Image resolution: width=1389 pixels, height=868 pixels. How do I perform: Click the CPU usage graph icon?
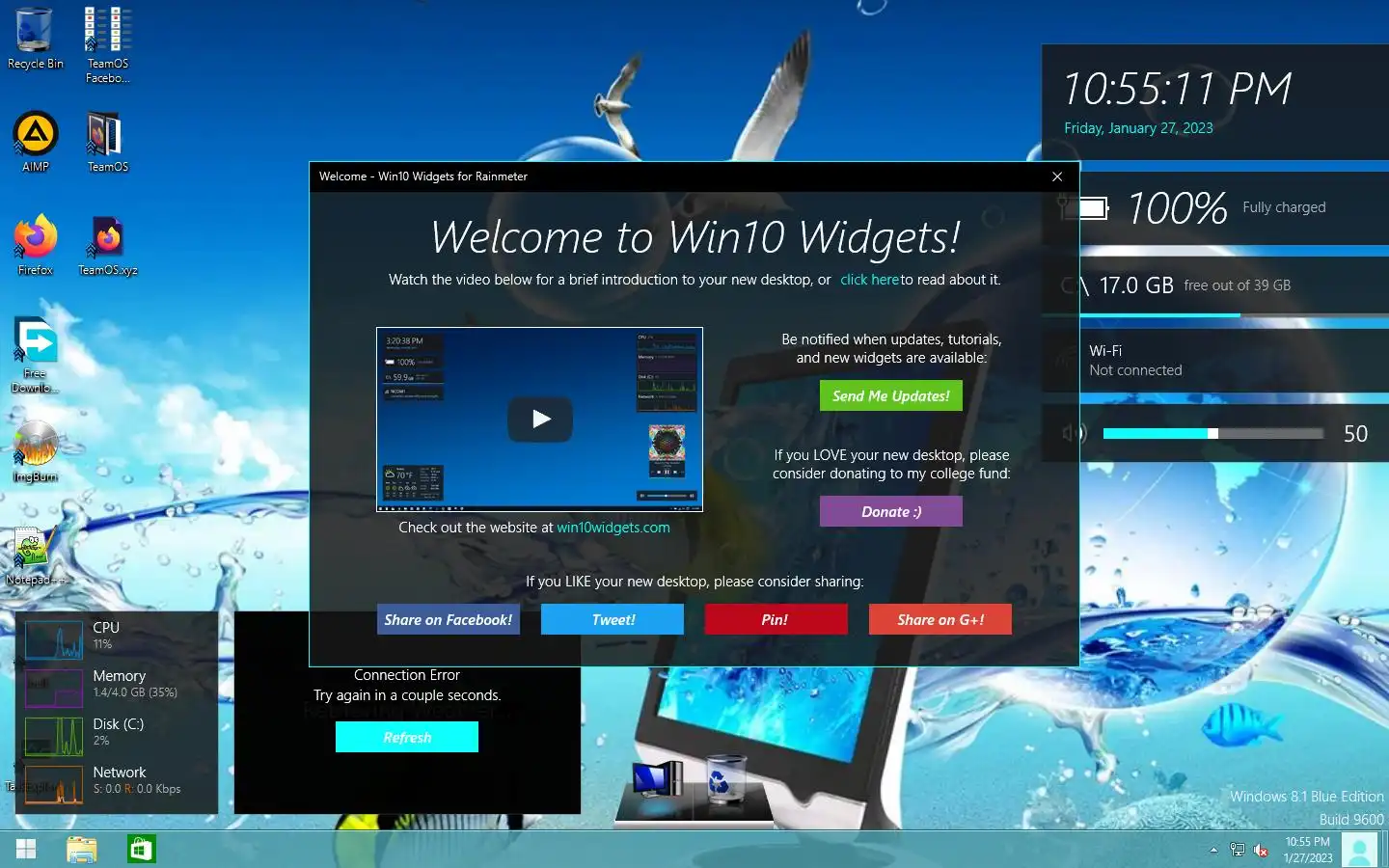(x=54, y=639)
